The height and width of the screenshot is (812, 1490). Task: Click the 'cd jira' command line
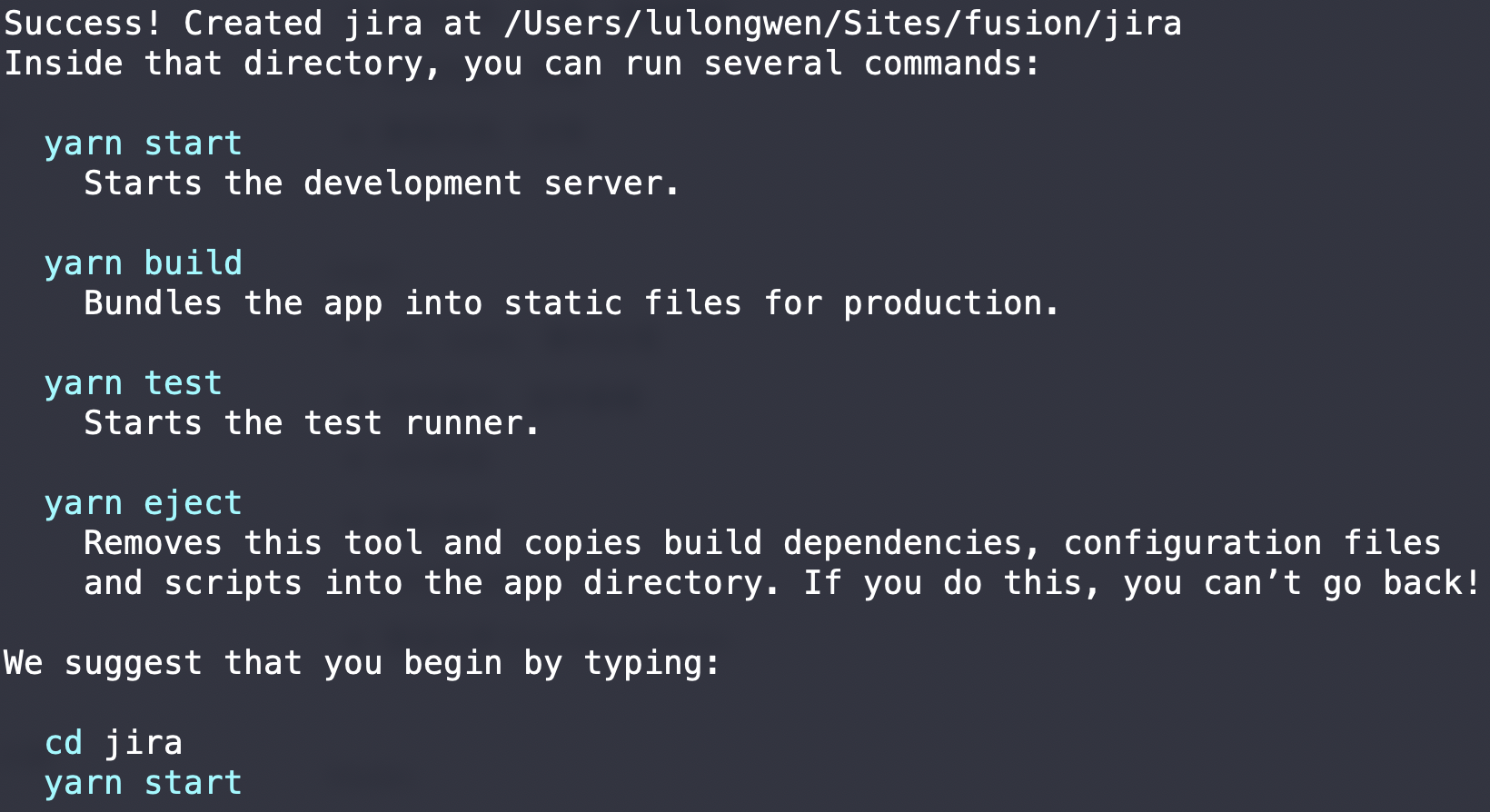(x=114, y=743)
